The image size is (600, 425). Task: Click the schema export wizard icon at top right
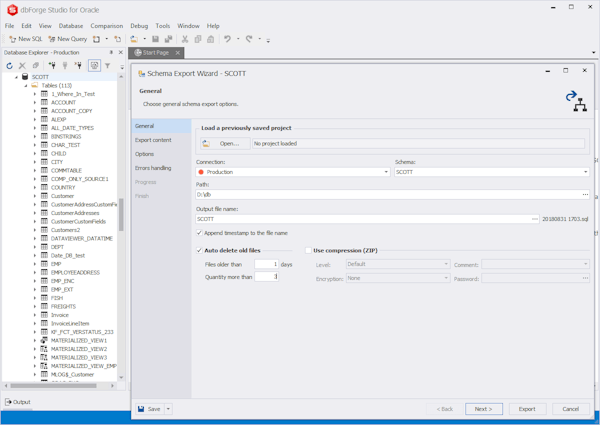tap(576, 101)
